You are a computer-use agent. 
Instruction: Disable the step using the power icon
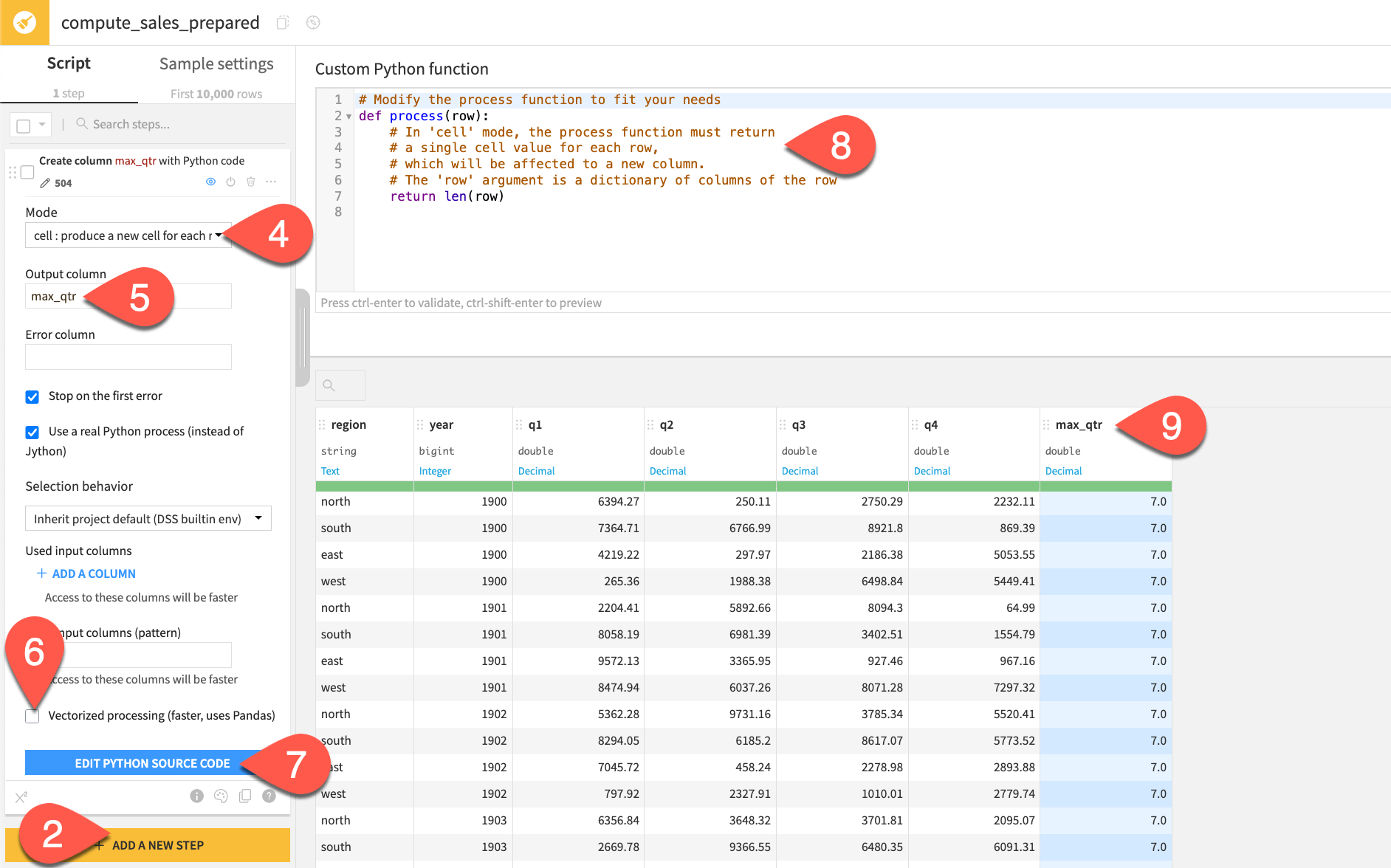[x=230, y=182]
